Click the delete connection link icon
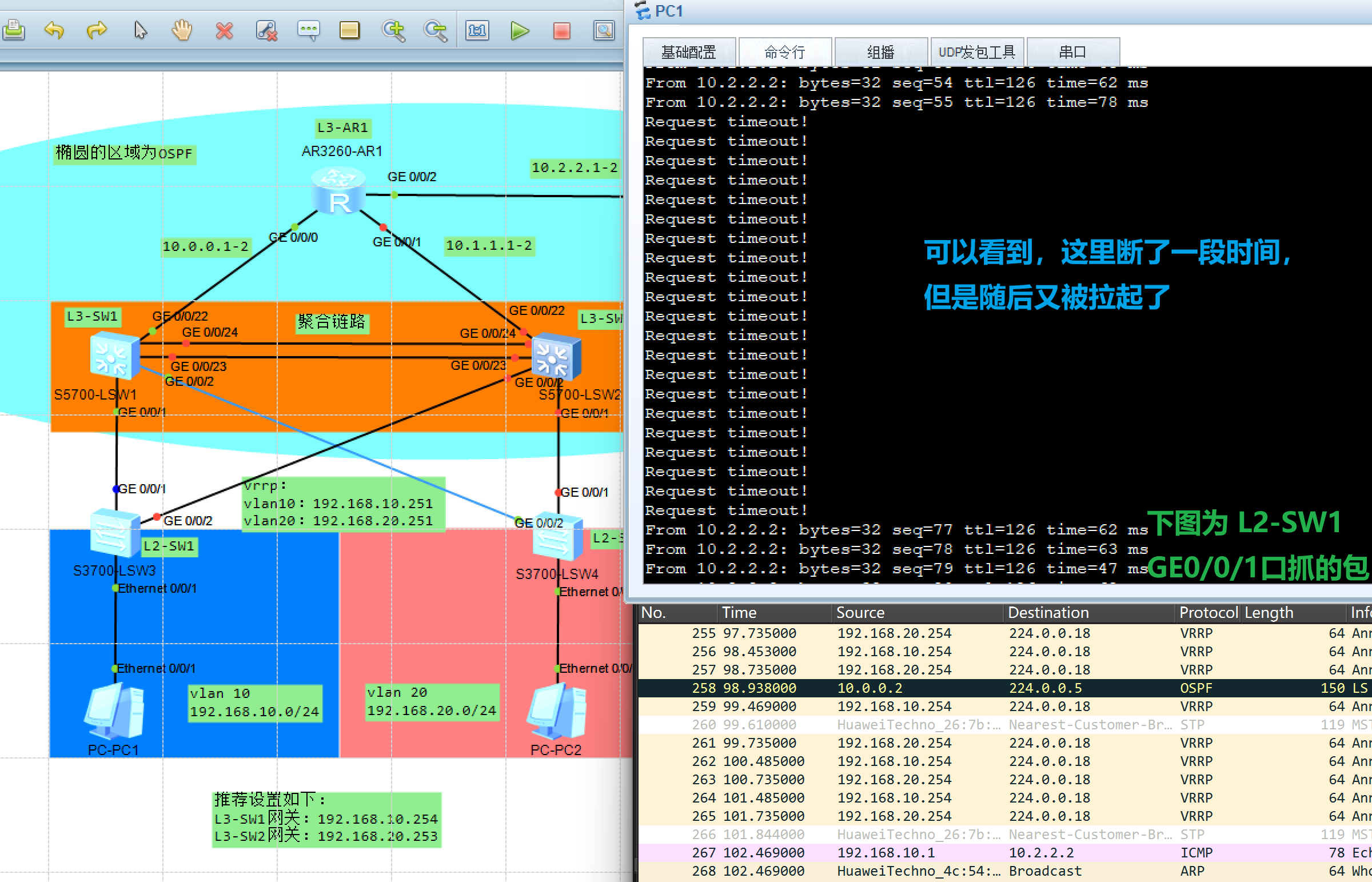 266,30
